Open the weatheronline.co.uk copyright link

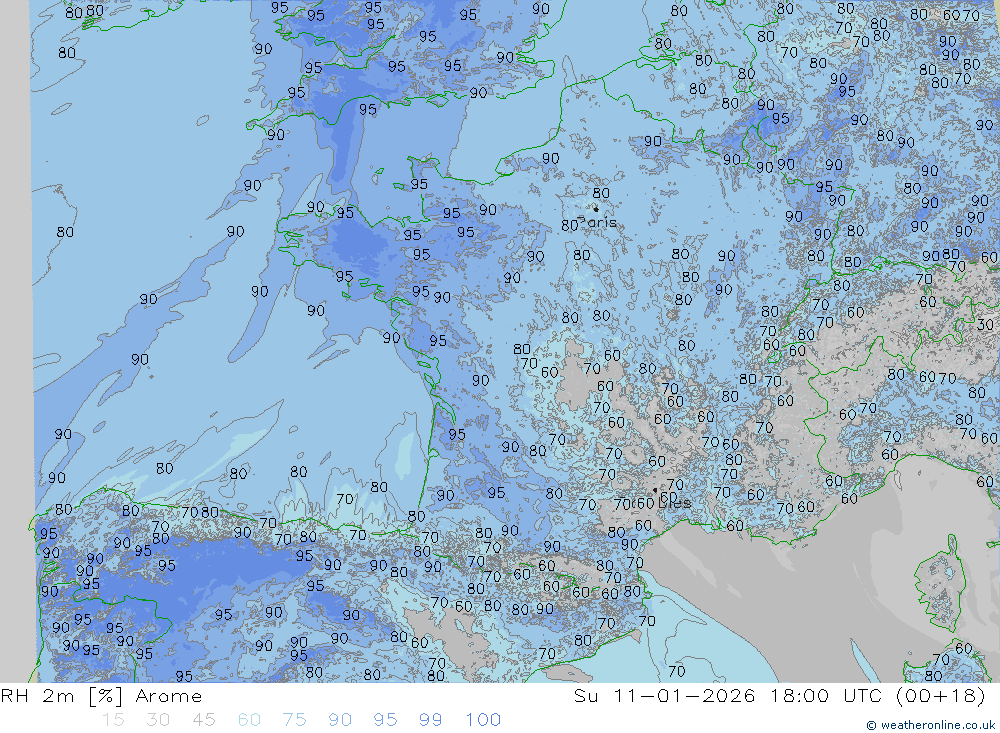point(930,725)
